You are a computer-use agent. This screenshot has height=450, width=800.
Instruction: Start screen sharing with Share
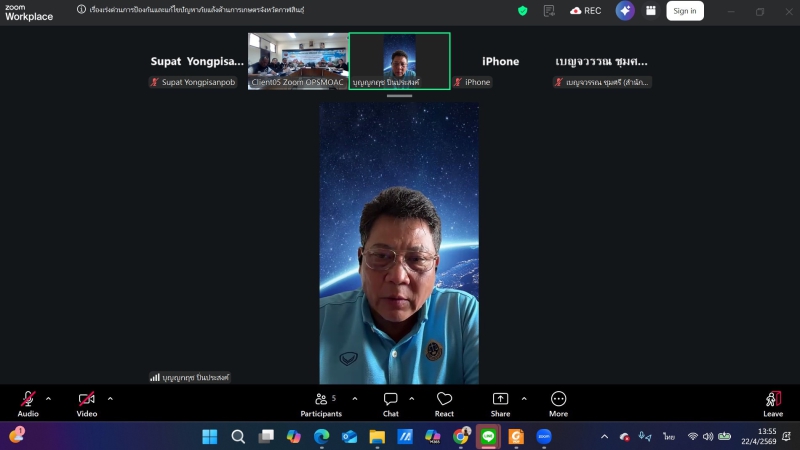[500, 402]
